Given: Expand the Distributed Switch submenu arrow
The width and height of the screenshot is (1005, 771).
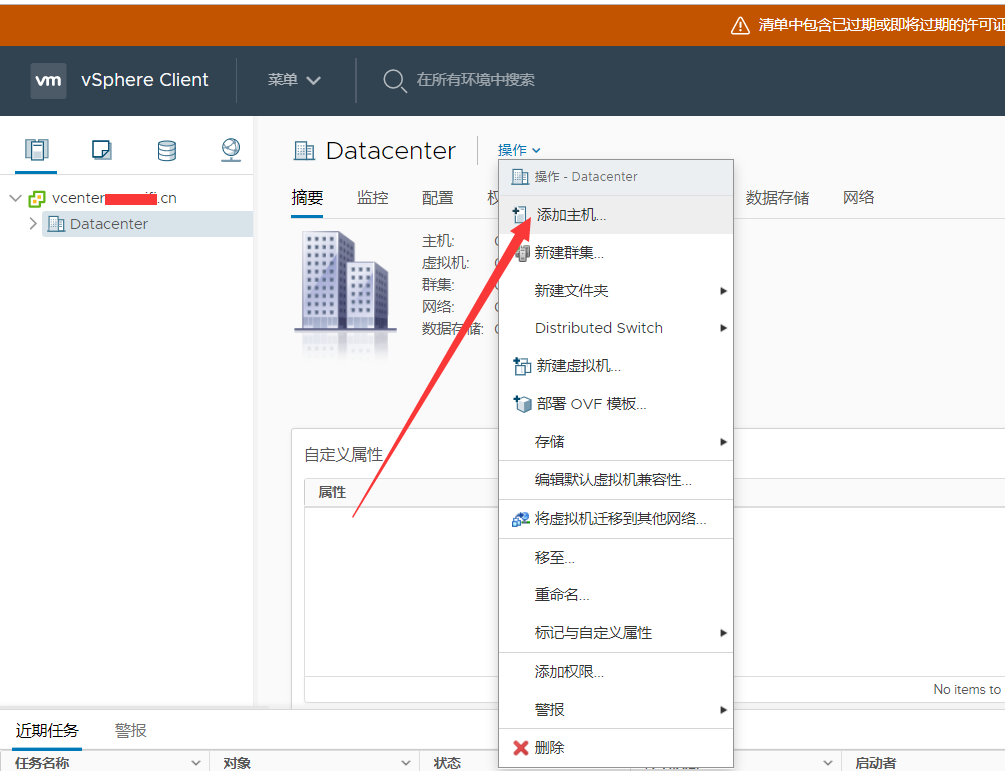Looking at the screenshot, I should coord(723,328).
